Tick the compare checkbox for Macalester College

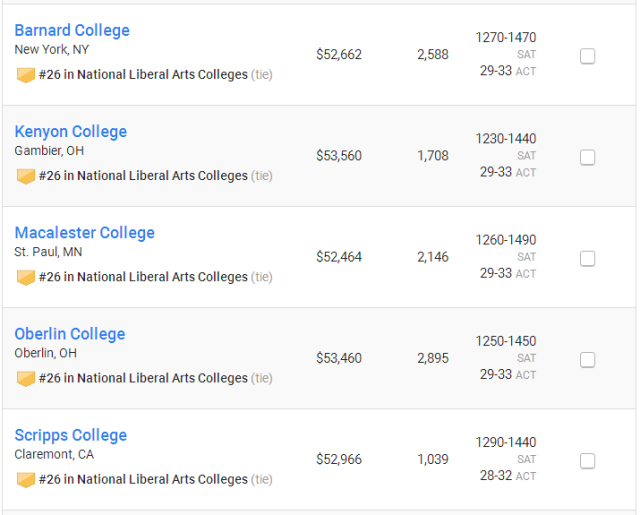[x=587, y=259]
